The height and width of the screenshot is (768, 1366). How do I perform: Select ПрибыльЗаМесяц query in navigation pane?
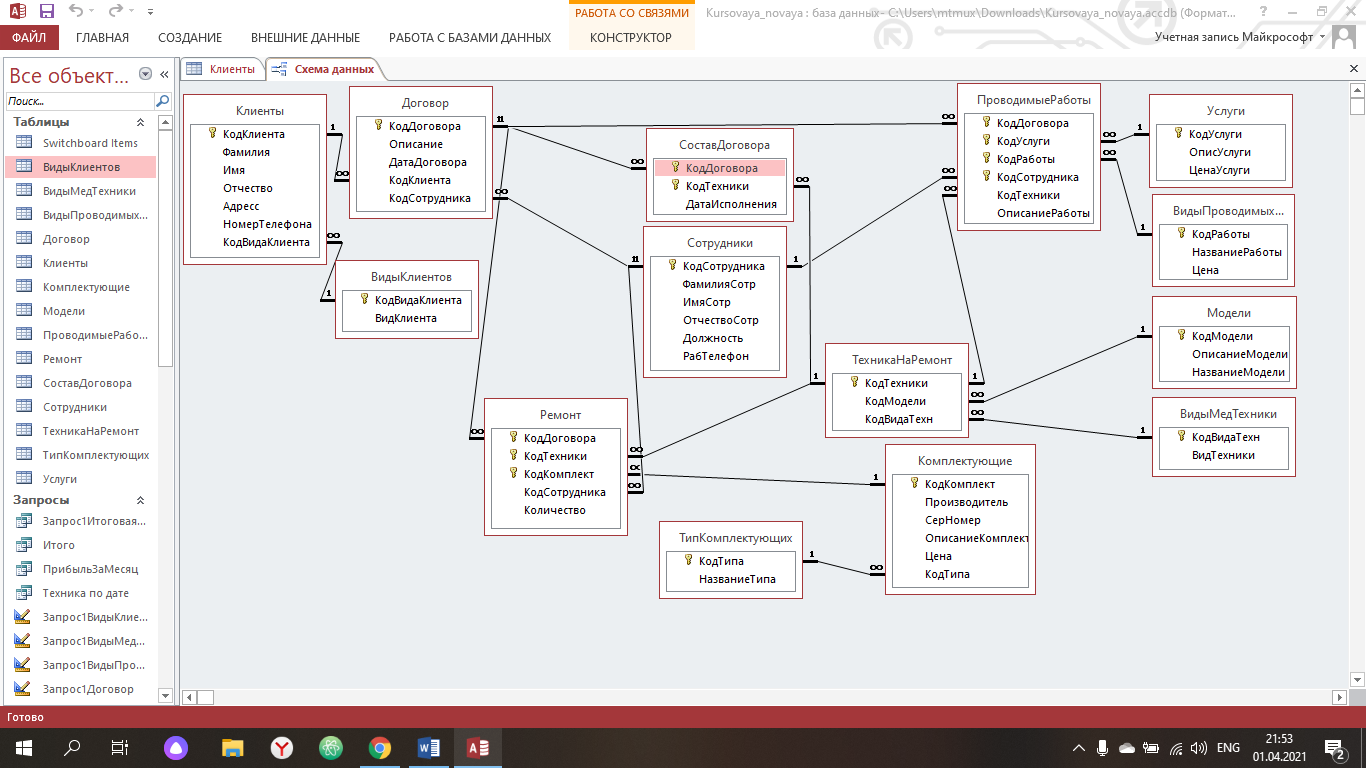click(80, 569)
